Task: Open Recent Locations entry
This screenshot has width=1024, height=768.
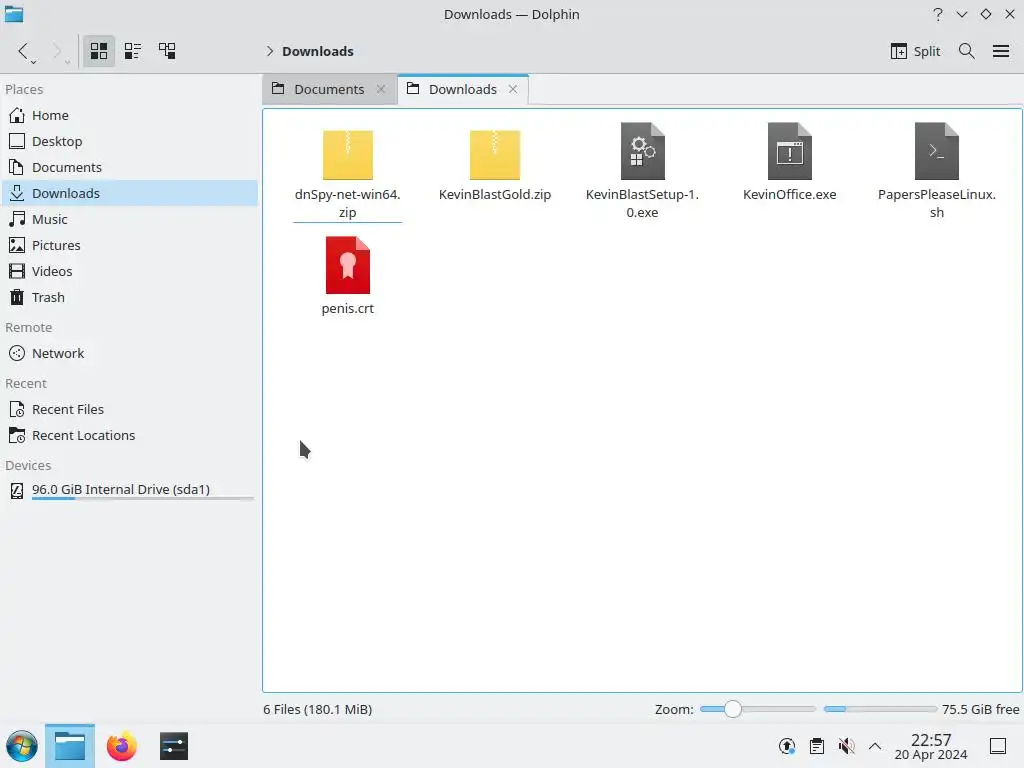Action: [x=129, y=436]
